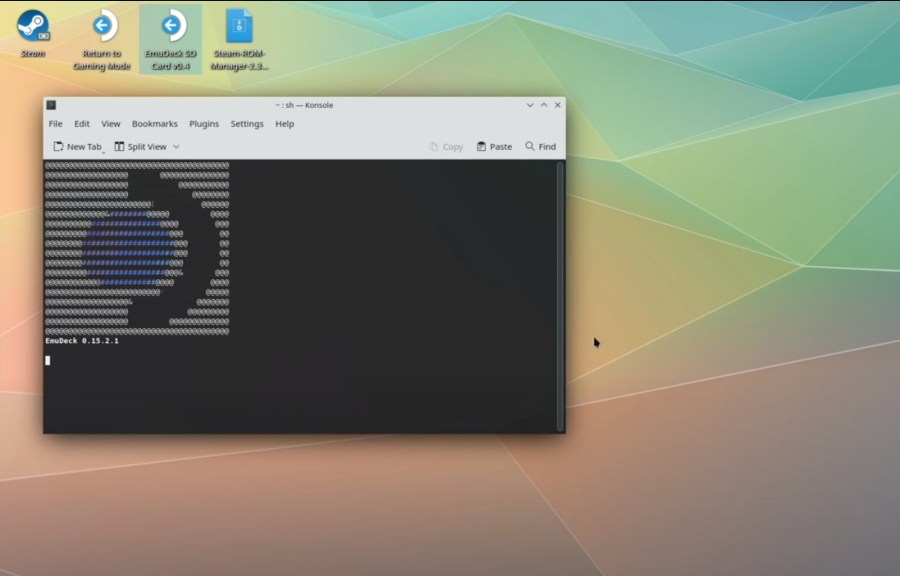This screenshot has height=576, width=900.
Task: Open the Plugins menu
Action: [204, 124]
